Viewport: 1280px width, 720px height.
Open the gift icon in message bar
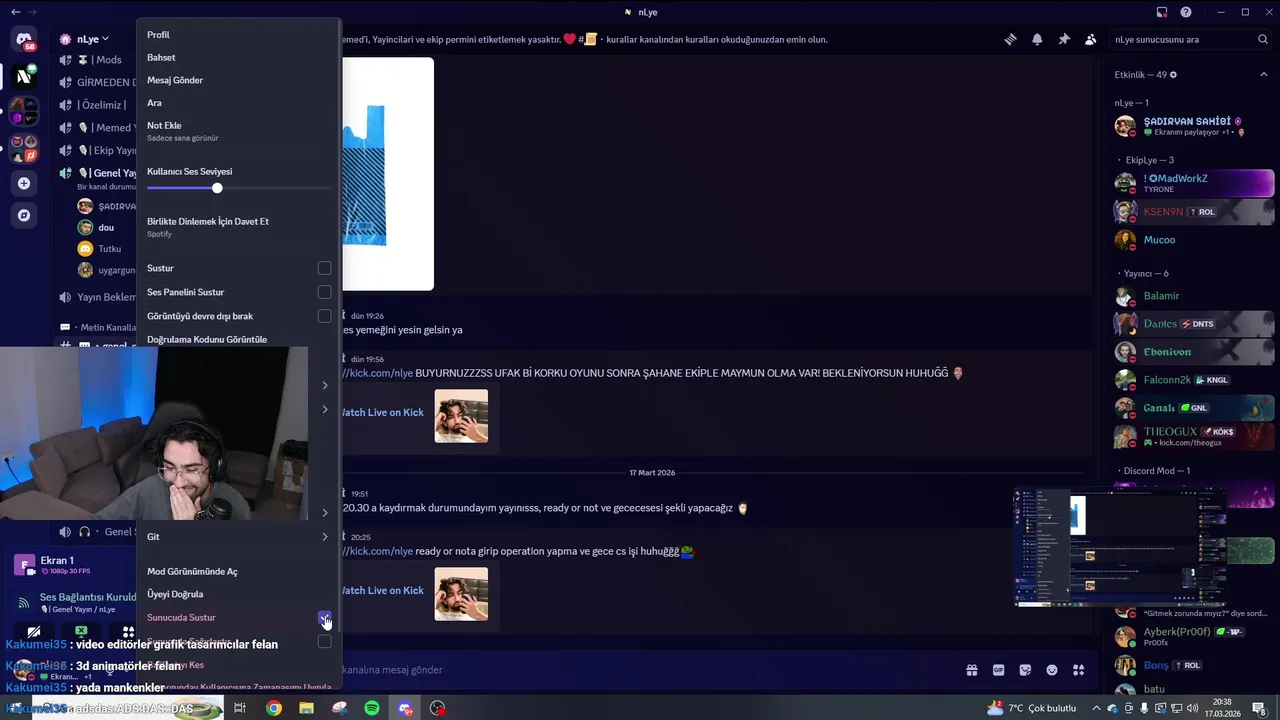click(x=971, y=670)
